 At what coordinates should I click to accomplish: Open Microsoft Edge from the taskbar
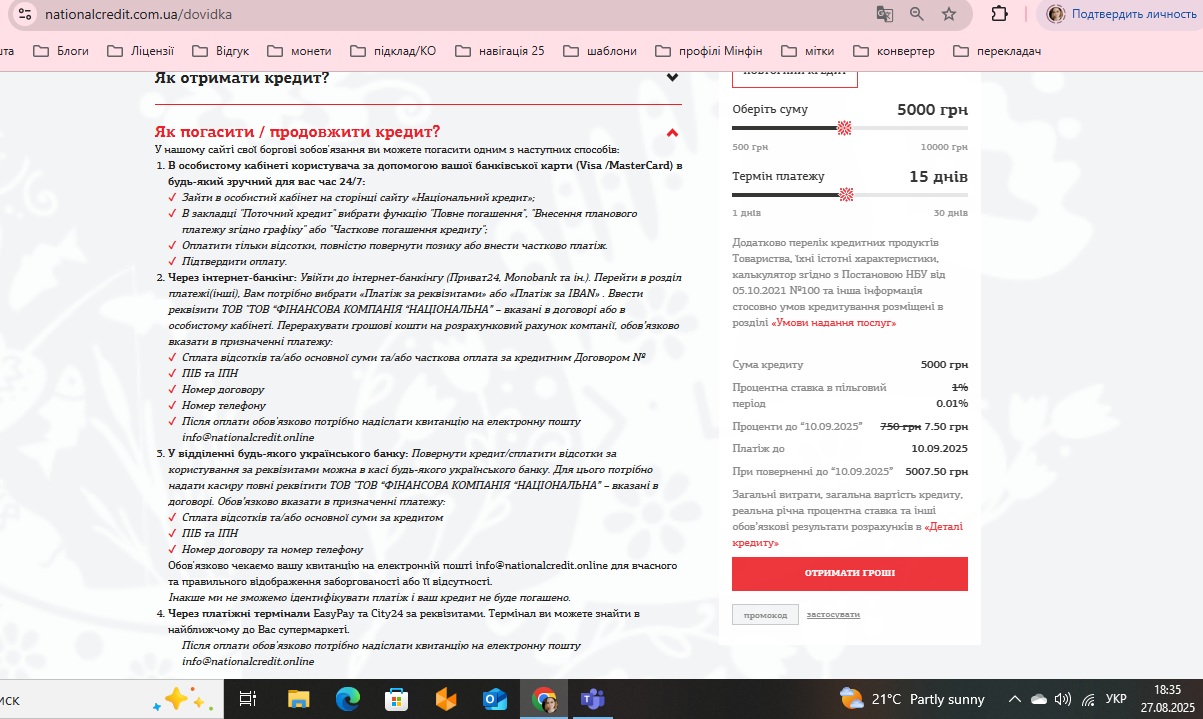[347, 700]
